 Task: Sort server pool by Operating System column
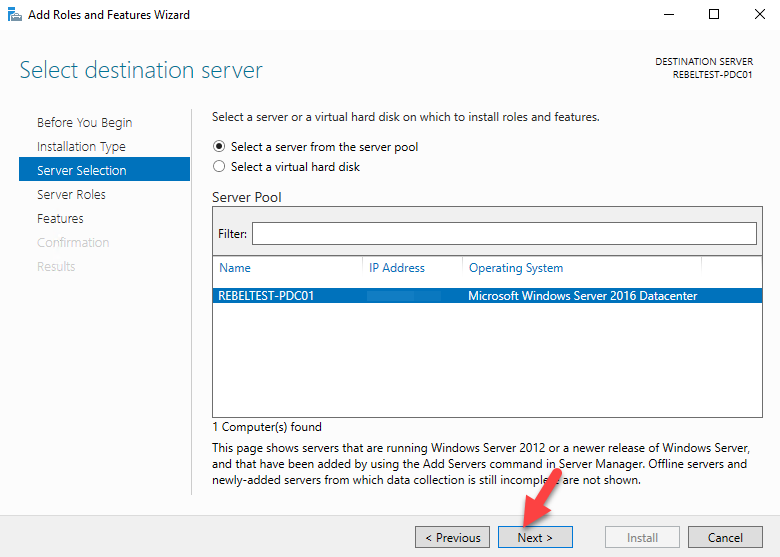tap(516, 268)
